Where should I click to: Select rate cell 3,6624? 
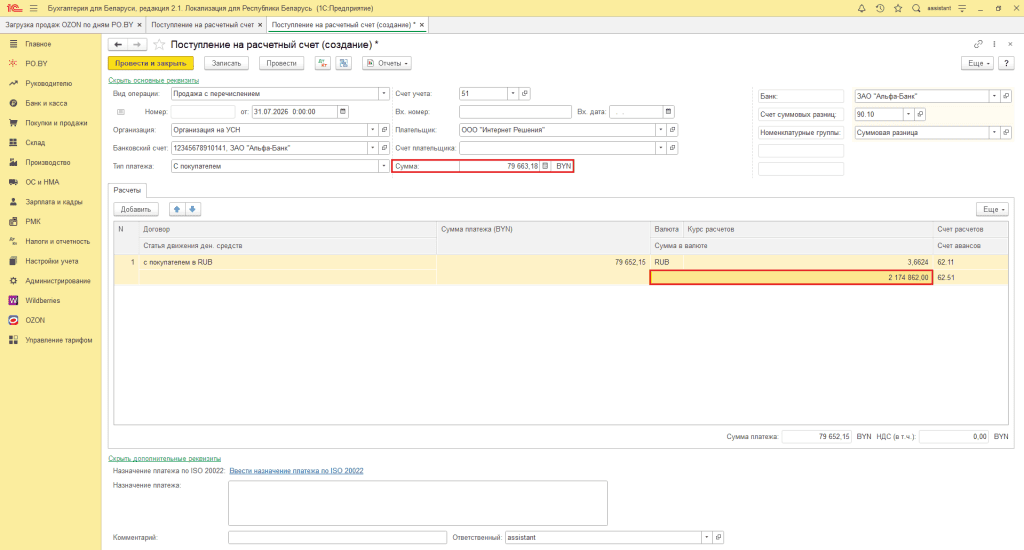808,262
